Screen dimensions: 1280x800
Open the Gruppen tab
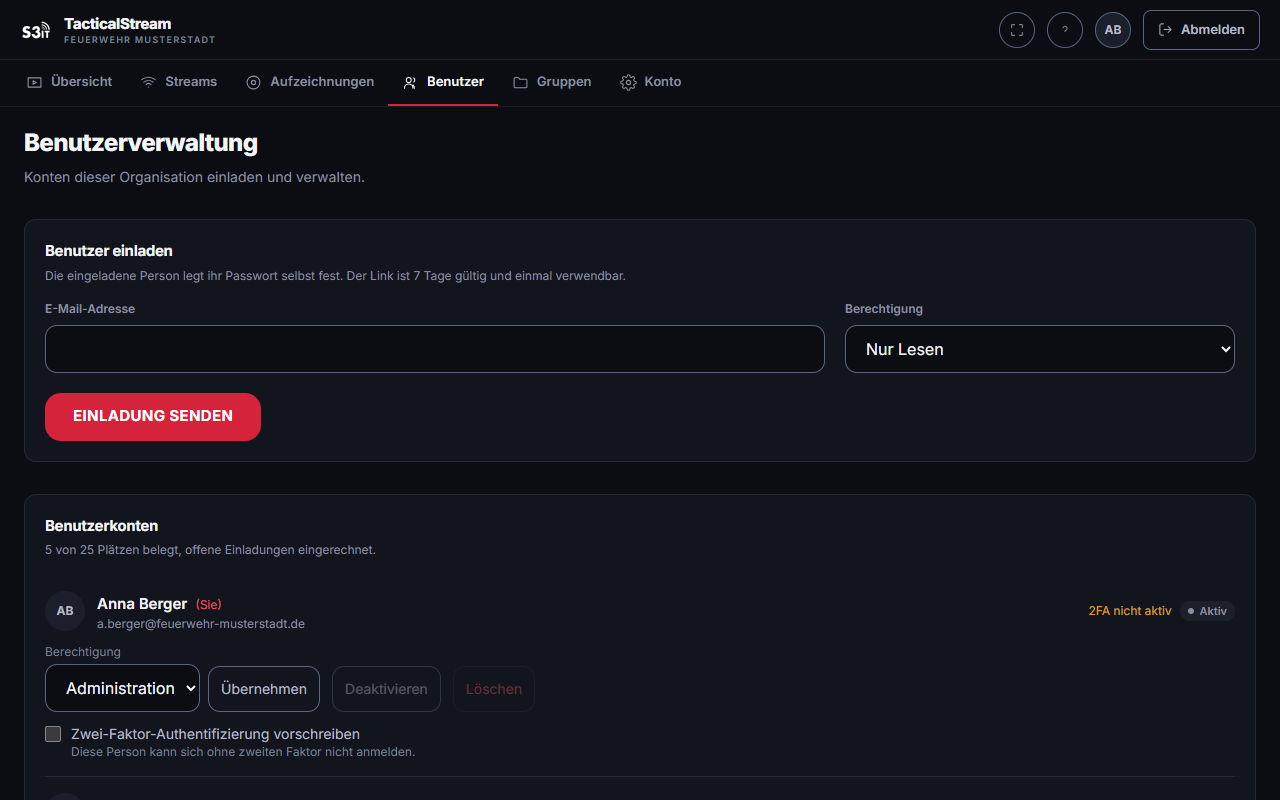click(x=552, y=82)
